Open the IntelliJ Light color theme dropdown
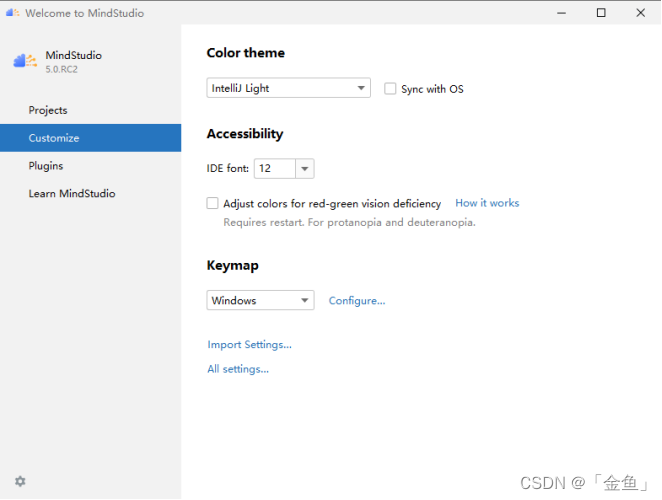The width and height of the screenshot is (662, 500). tap(288, 88)
